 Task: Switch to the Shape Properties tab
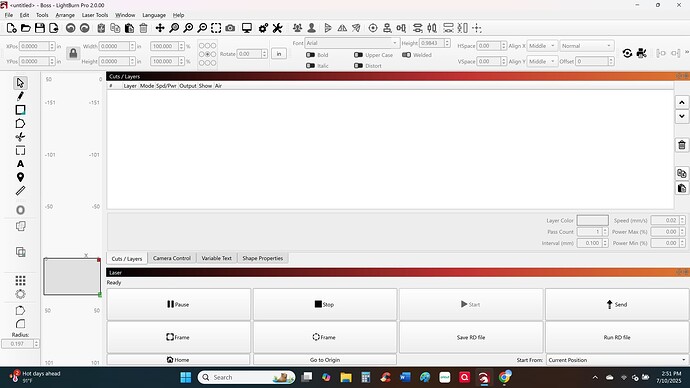(x=263, y=258)
